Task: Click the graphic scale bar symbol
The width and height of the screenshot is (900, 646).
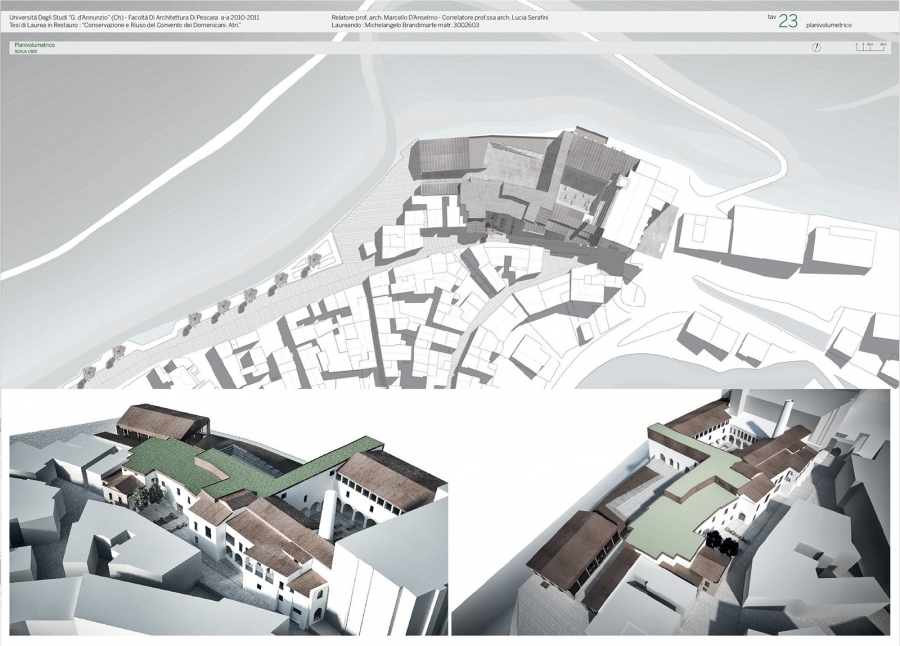Action: [x=868, y=47]
